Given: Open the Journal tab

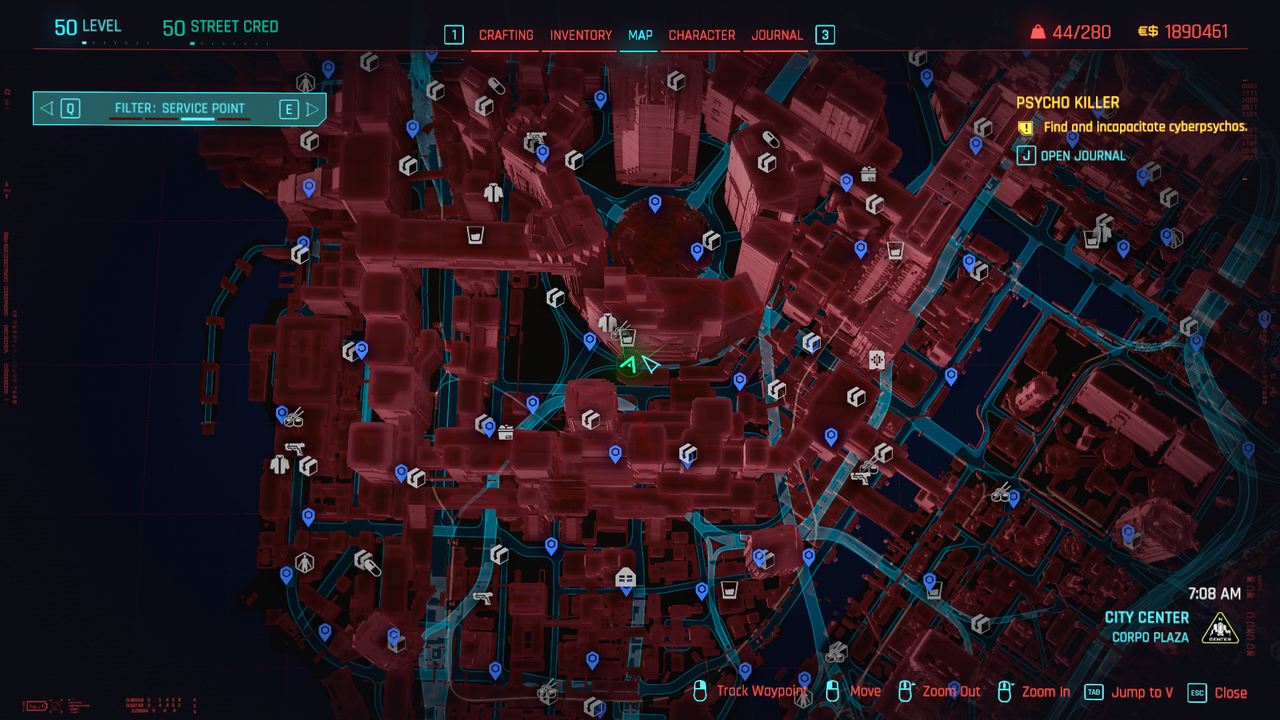Looking at the screenshot, I should [777, 35].
